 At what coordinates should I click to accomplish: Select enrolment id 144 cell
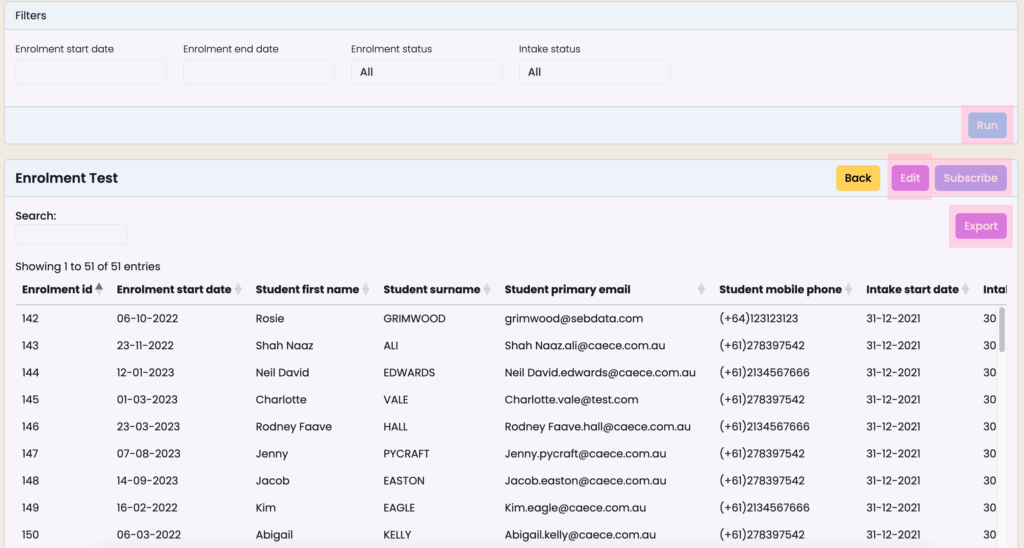(30, 372)
